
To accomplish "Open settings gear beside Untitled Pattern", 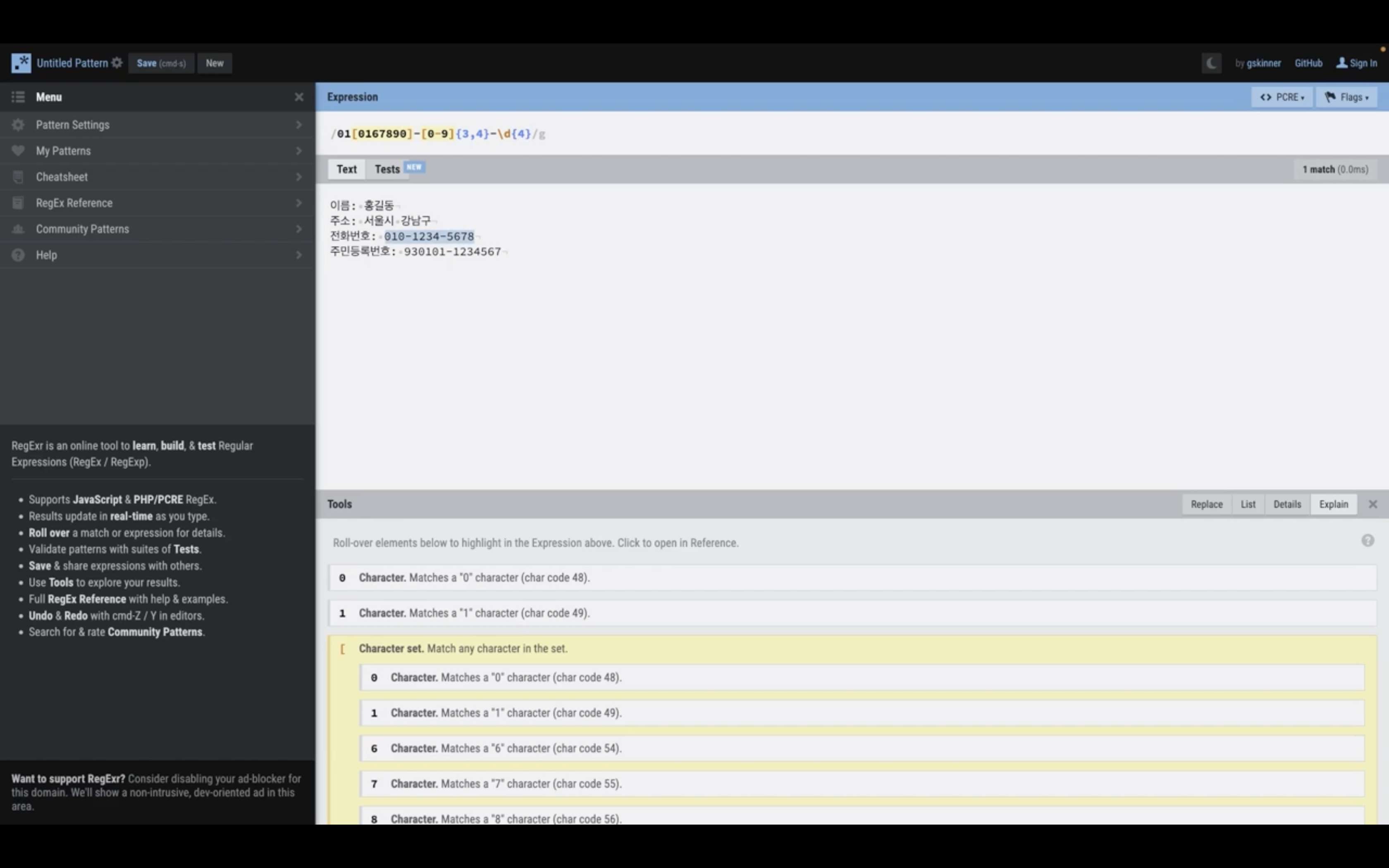I will [117, 63].
